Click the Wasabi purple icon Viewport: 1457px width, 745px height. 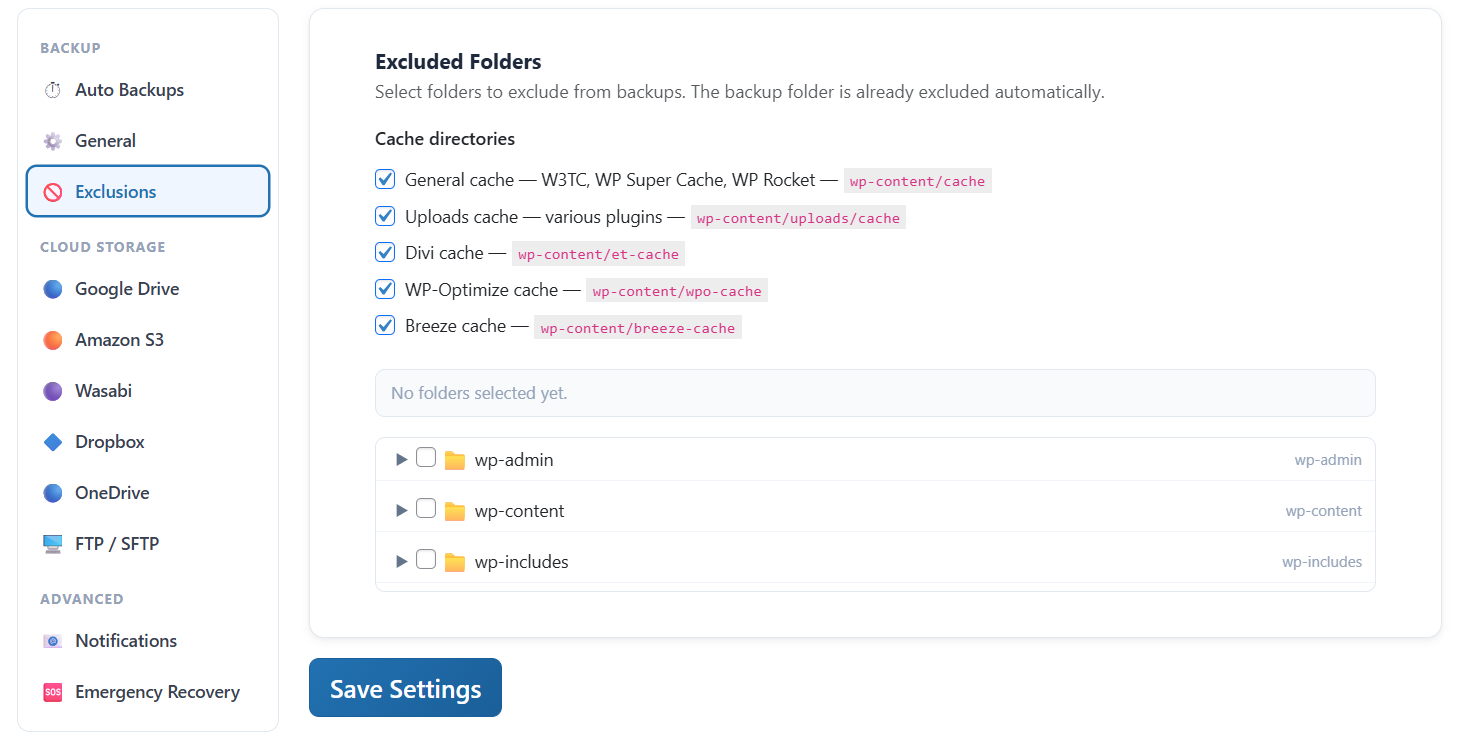tap(53, 391)
